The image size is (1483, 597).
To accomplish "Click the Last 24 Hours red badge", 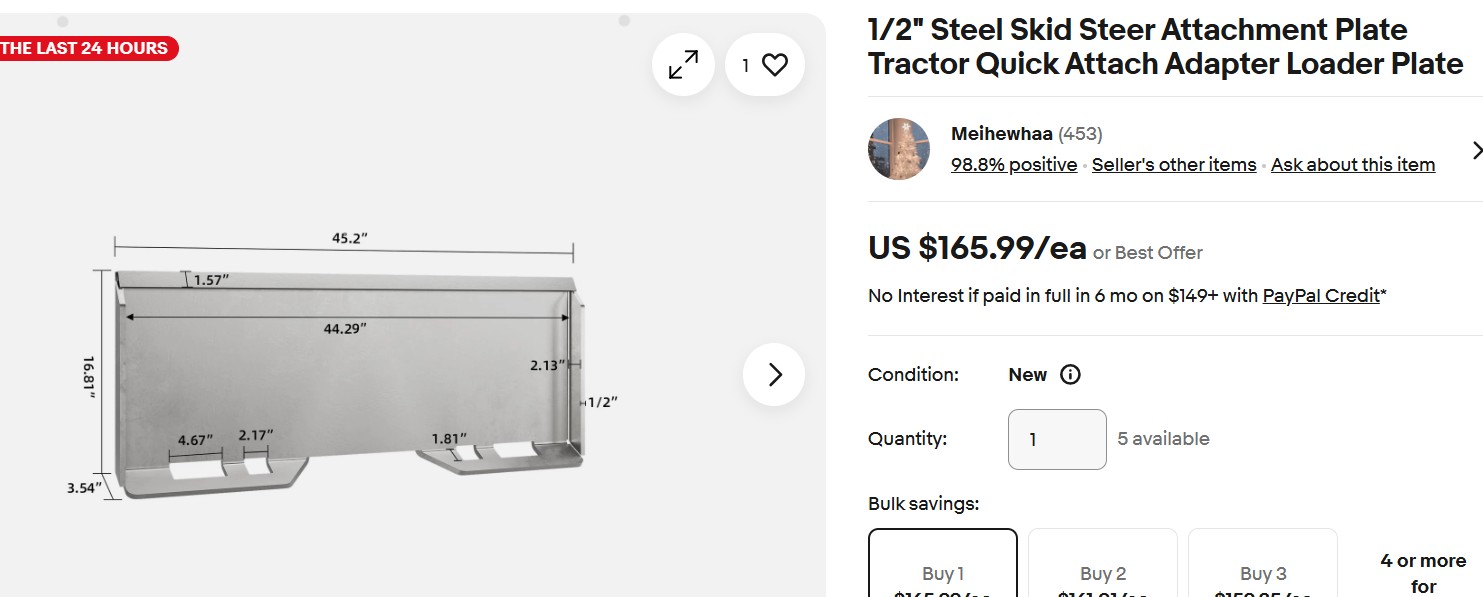I will [x=85, y=48].
